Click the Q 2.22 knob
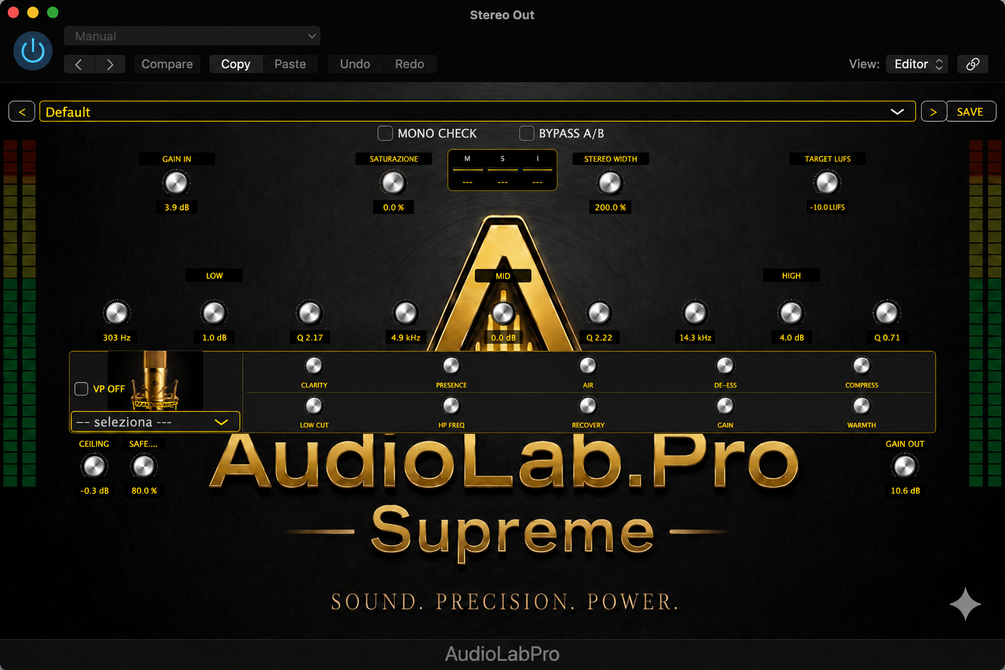 (599, 313)
